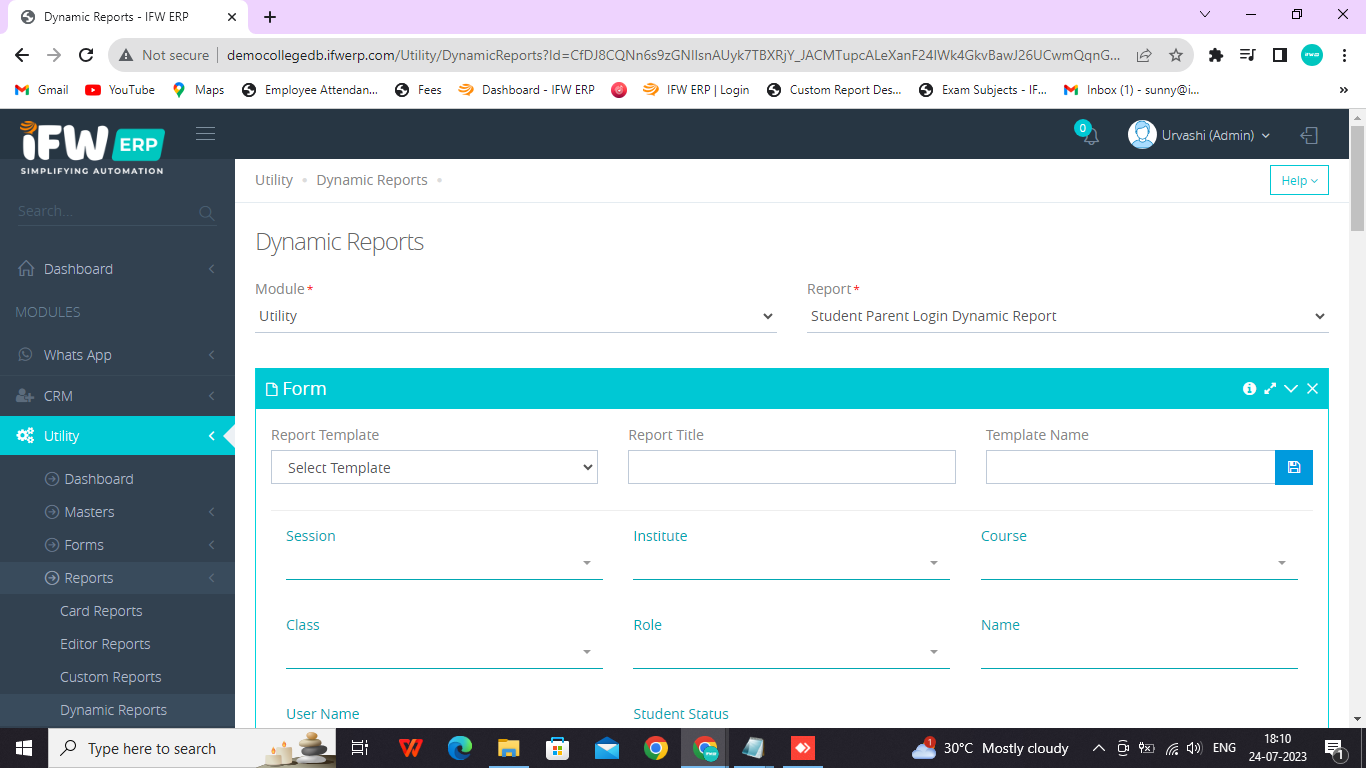Image resolution: width=1366 pixels, height=768 pixels.
Task: Open the Role dropdown
Action: (791, 652)
